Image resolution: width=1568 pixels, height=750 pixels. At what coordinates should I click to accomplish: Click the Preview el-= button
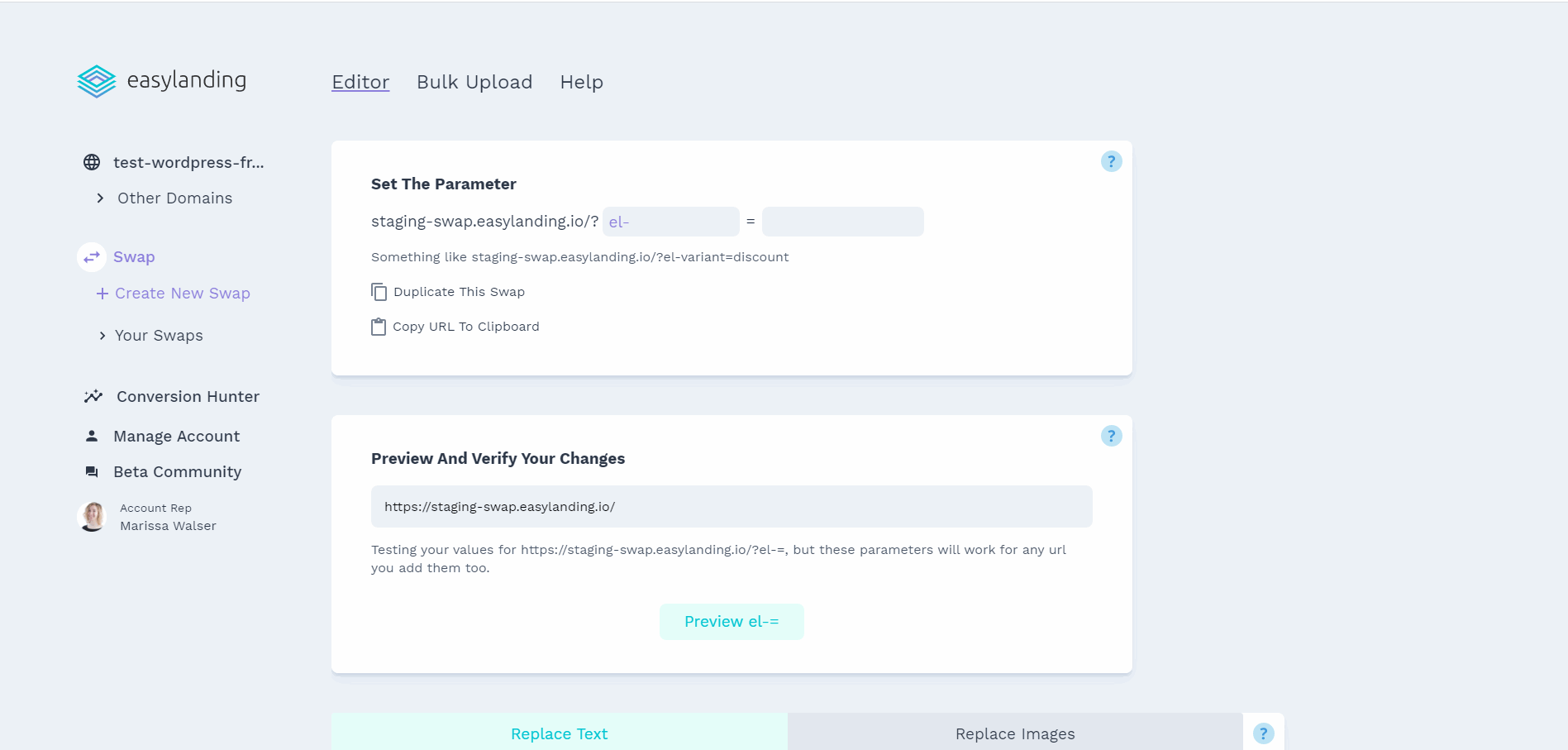point(732,622)
